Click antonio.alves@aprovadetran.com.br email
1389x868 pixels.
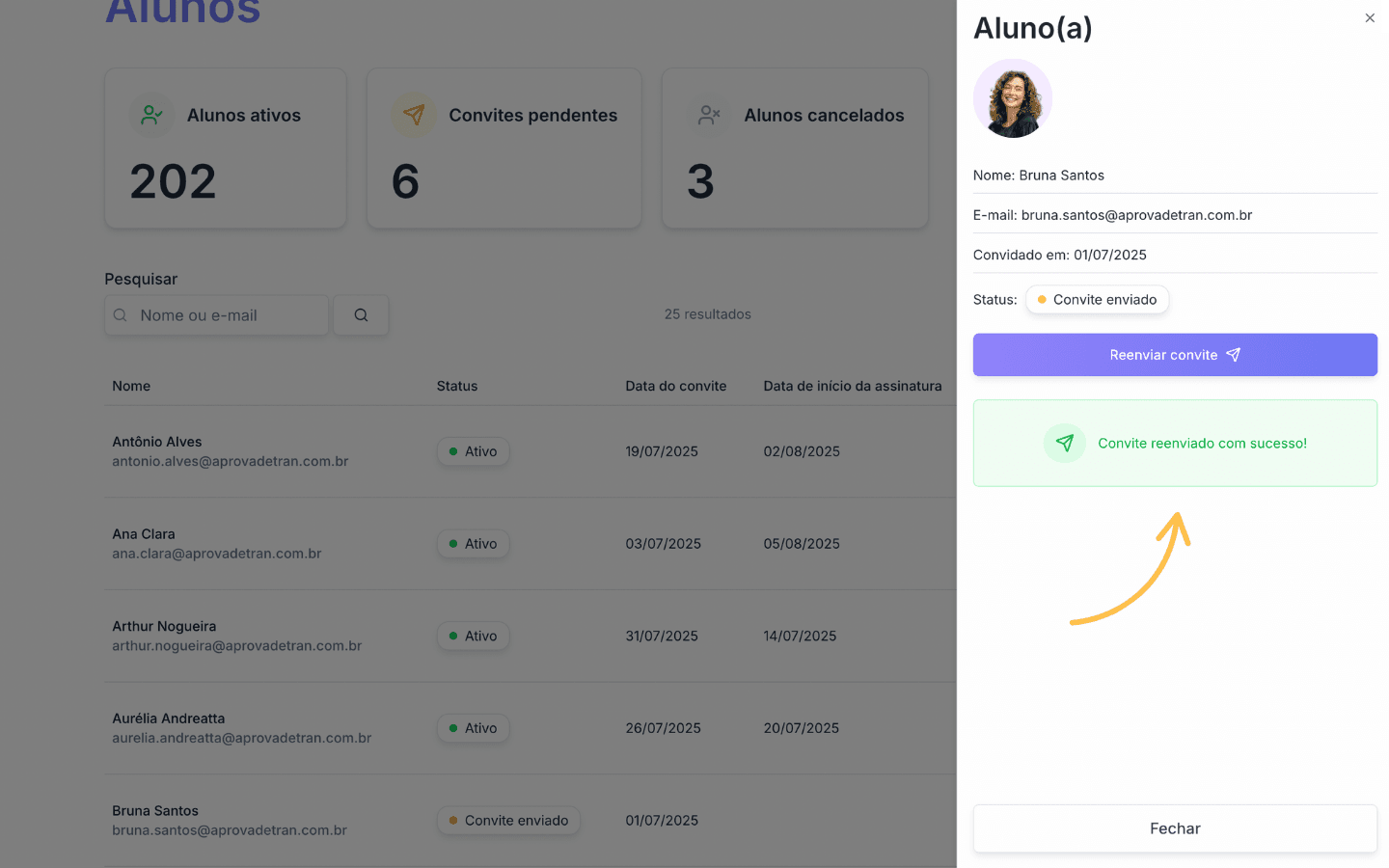[x=231, y=461]
